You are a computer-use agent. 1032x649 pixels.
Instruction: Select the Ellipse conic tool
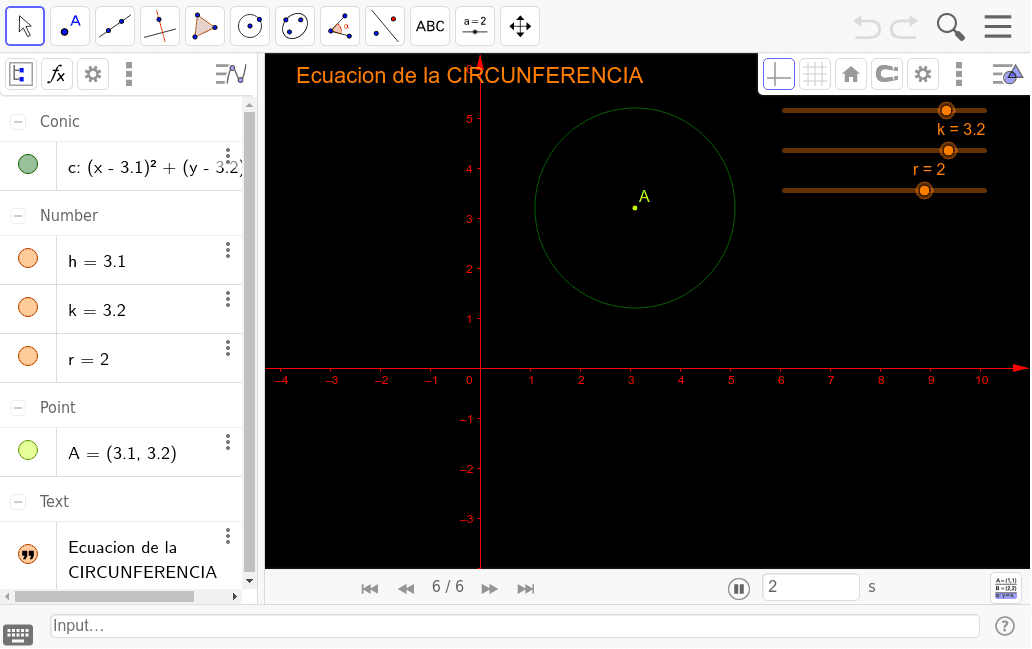[295, 26]
